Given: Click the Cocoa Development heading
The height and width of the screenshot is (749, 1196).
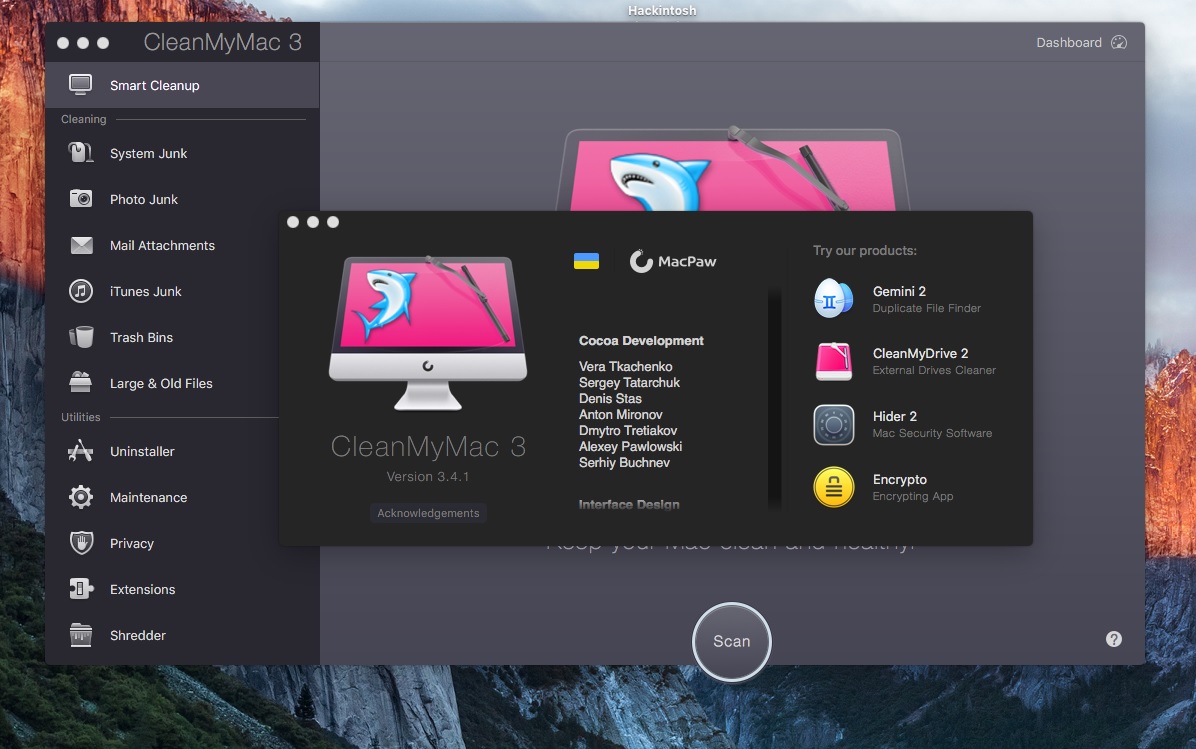Looking at the screenshot, I should coord(641,340).
